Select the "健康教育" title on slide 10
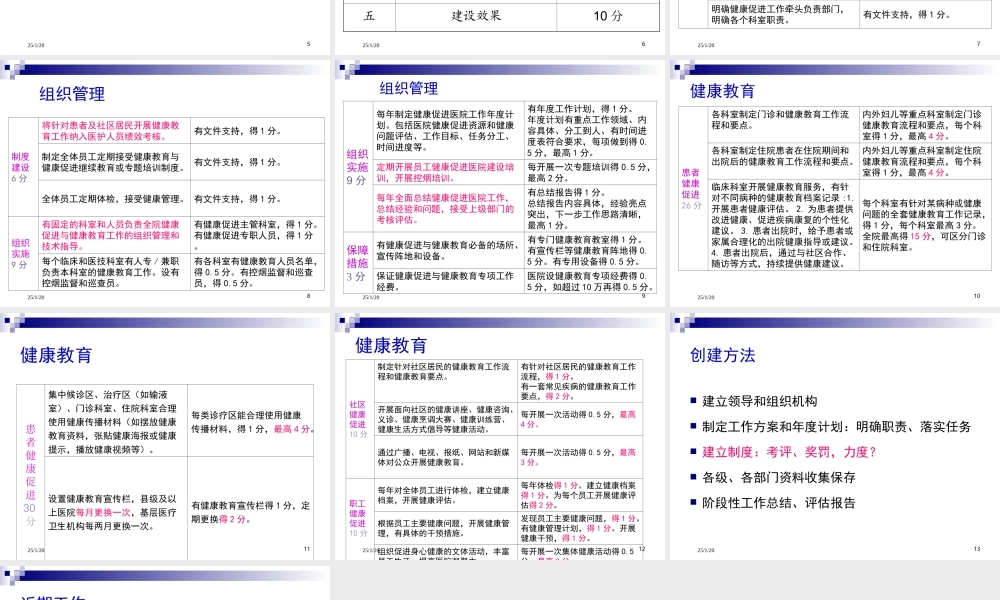The height and width of the screenshot is (600, 1000). click(x=722, y=89)
